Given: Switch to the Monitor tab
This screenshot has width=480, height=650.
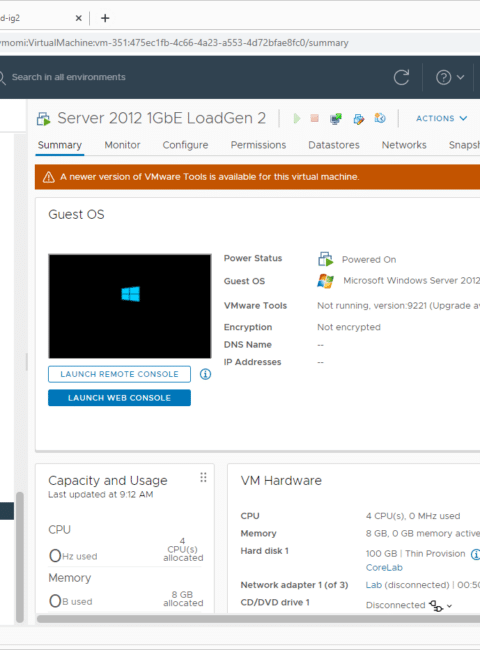Looking at the screenshot, I should [x=122, y=145].
